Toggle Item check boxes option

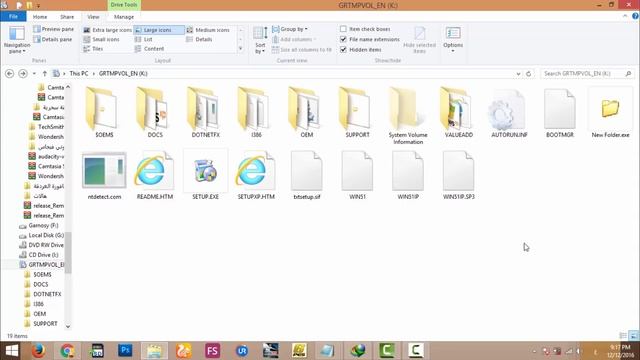point(365,29)
